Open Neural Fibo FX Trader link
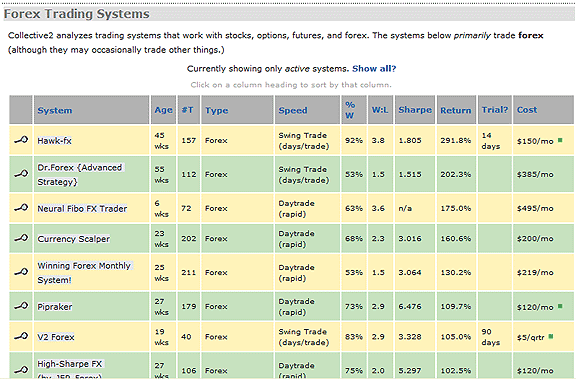576x379 pixels. pos(82,209)
